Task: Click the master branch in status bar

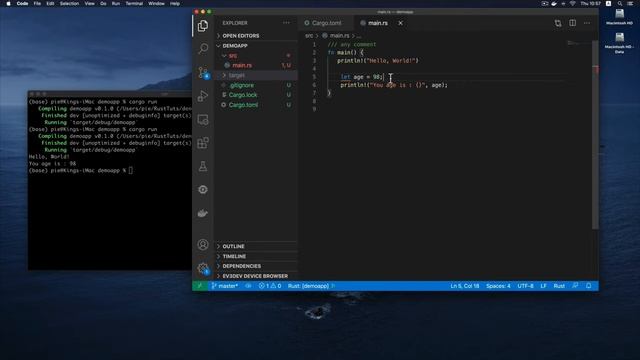Action: click(x=225, y=286)
